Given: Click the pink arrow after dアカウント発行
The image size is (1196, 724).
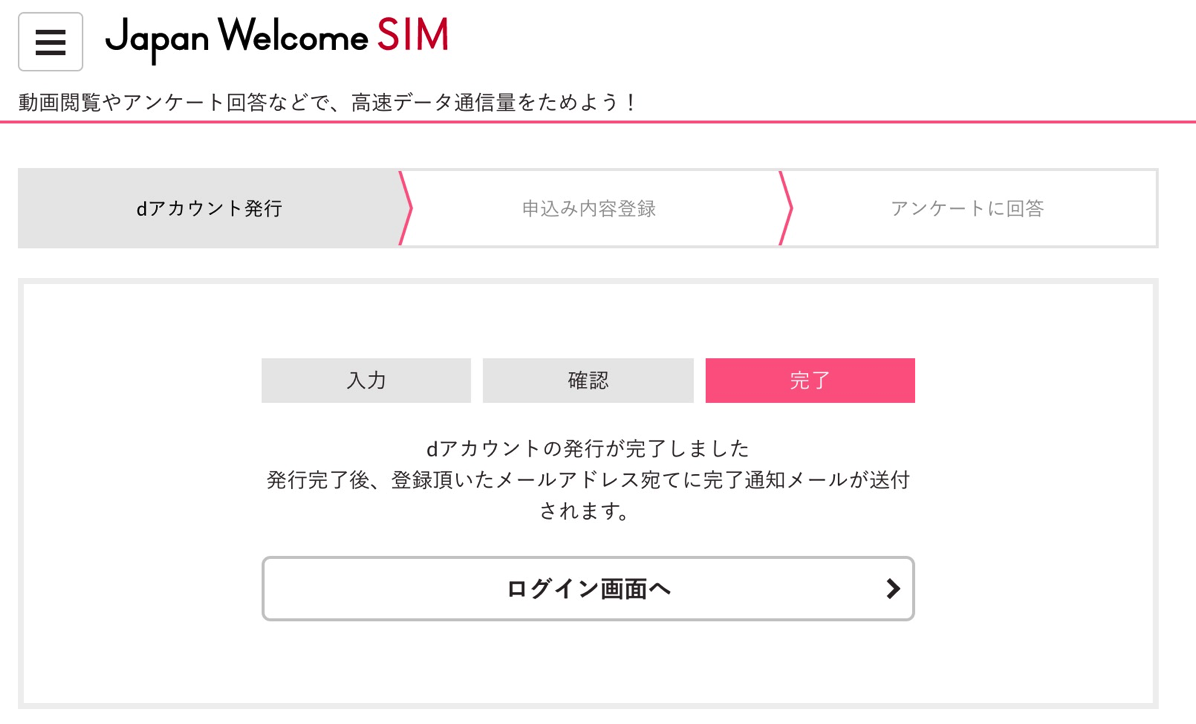Looking at the screenshot, I should [x=405, y=208].
